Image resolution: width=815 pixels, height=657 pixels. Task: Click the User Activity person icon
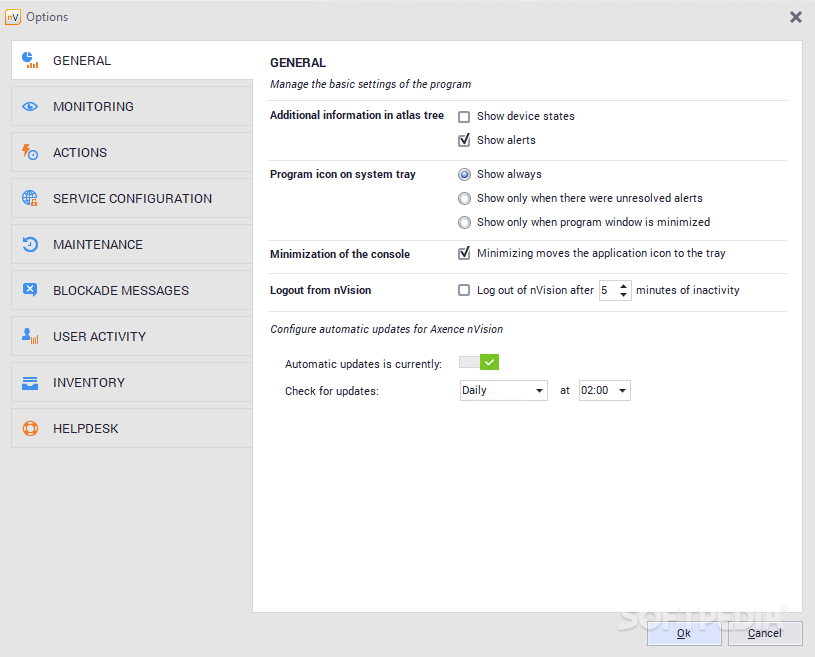(x=30, y=336)
